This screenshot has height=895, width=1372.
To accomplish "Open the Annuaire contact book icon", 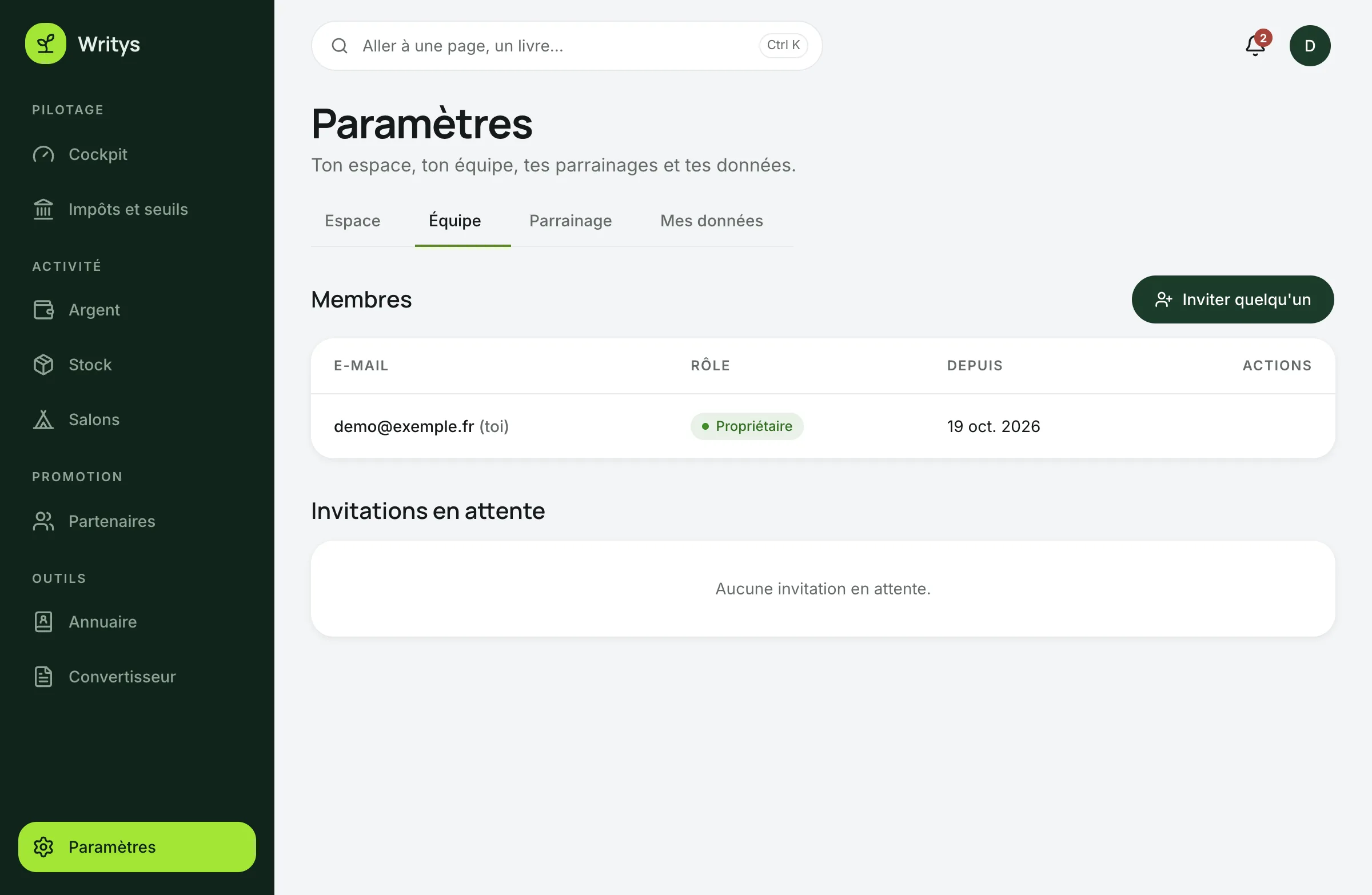I will pyautogui.click(x=43, y=622).
